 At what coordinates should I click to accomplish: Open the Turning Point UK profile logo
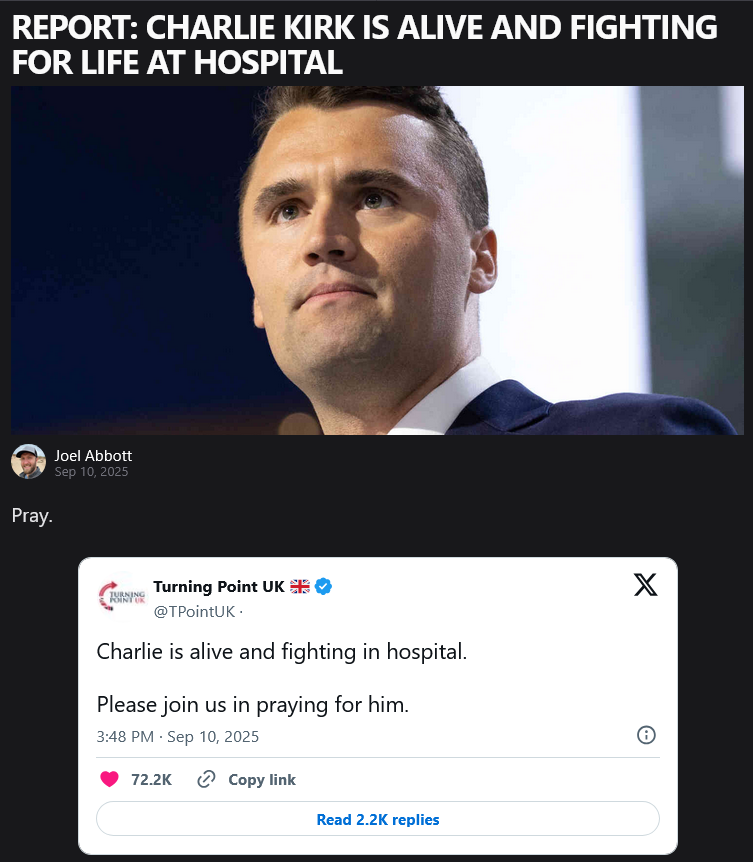(x=121, y=598)
